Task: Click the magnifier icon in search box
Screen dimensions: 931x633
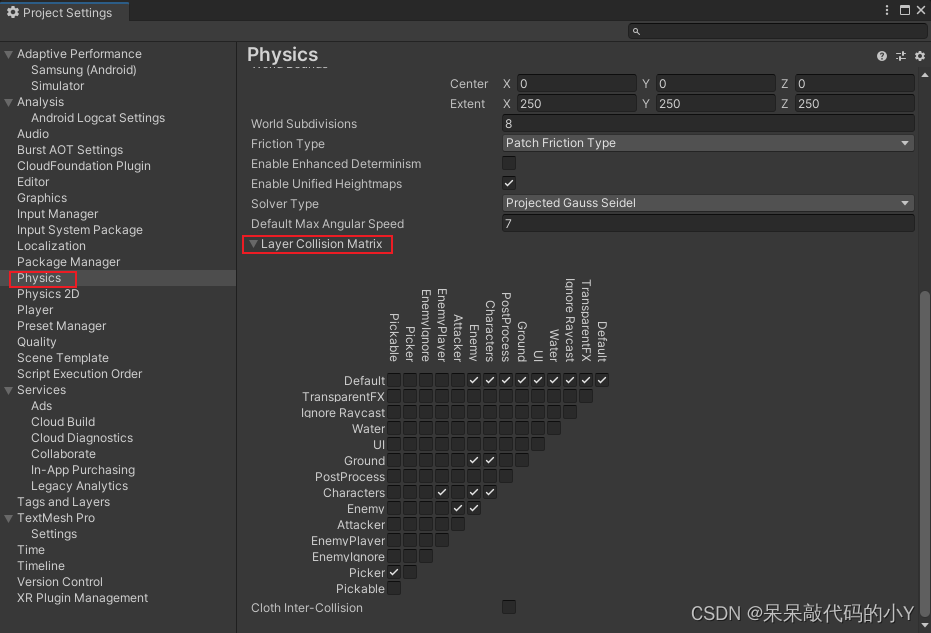Action: [x=636, y=31]
